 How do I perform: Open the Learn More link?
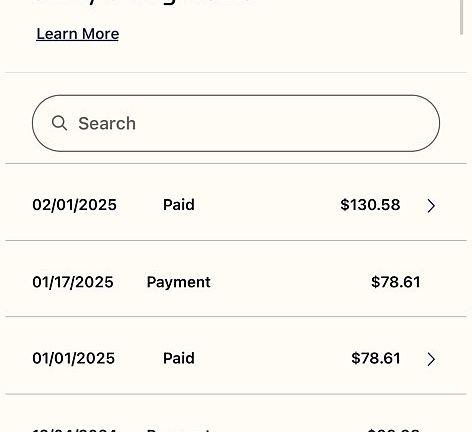78,34
